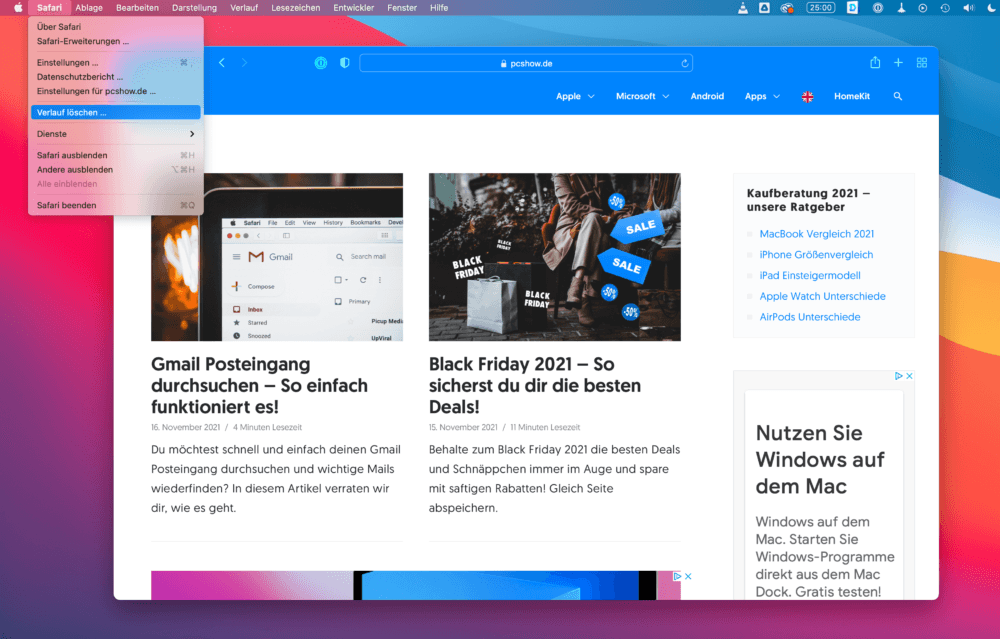This screenshot has height=639, width=1000.
Task: Click the VLC cone menu bar icon
Action: (x=742, y=8)
